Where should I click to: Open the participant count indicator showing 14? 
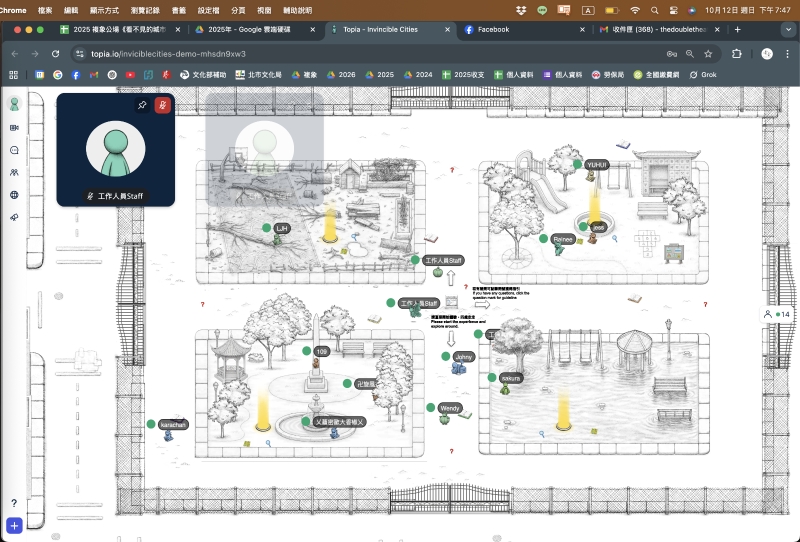pyautogui.click(x=778, y=314)
